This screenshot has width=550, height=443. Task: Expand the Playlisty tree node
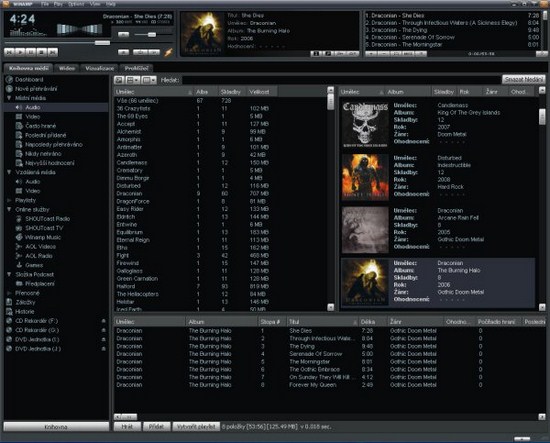9,200
